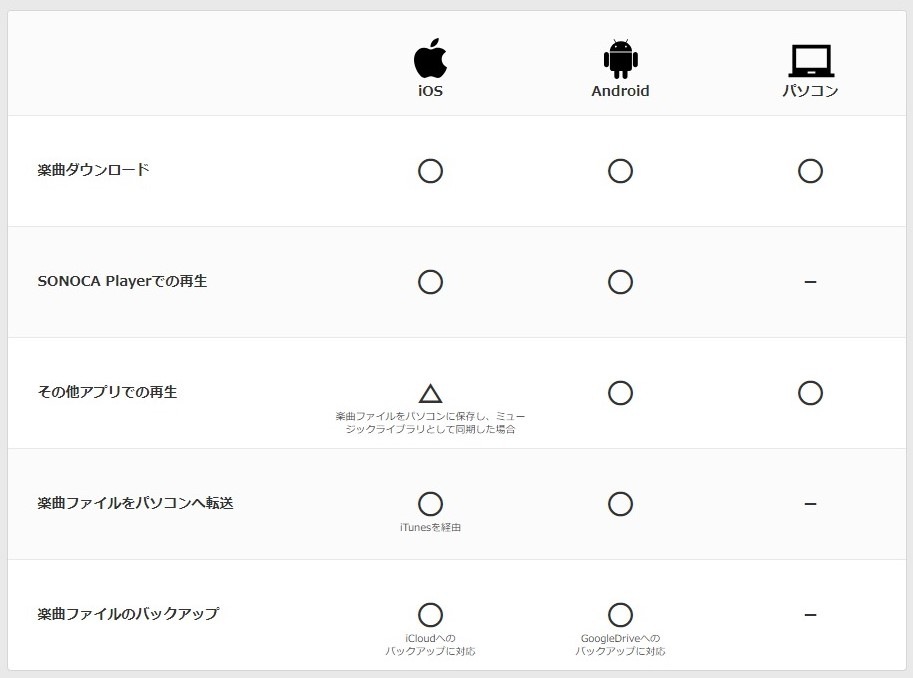
Task: Click Android circle for 楽曲ダウンロード
Action: (620, 171)
